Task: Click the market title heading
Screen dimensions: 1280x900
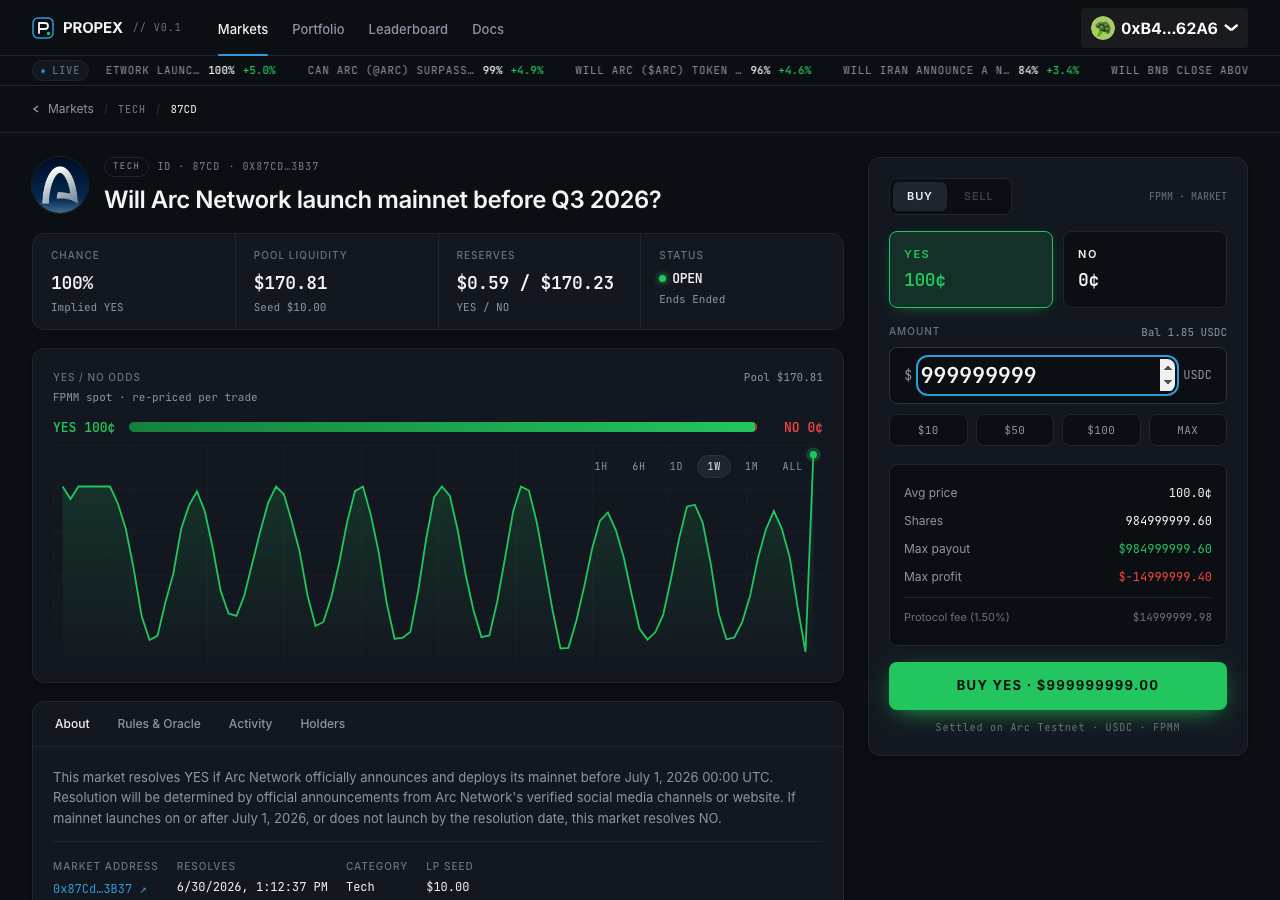Action: [x=383, y=199]
